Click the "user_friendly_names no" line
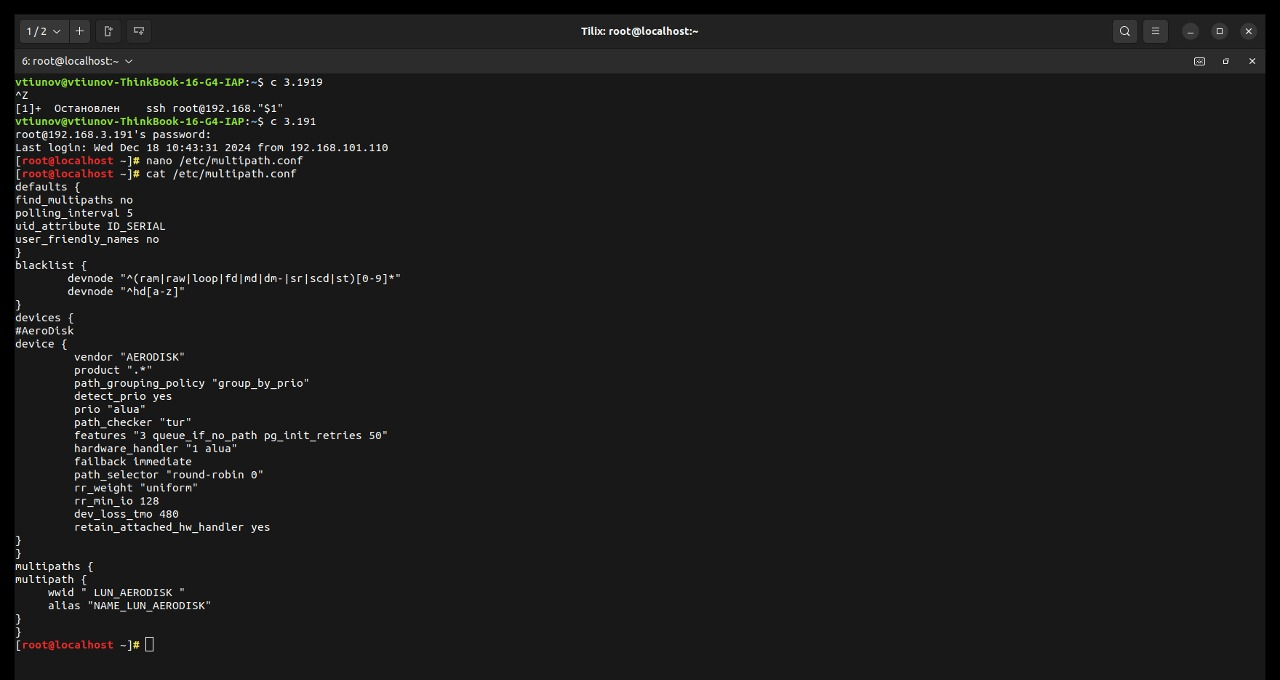The height and width of the screenshot is (680, 1280). pos(87,239)
